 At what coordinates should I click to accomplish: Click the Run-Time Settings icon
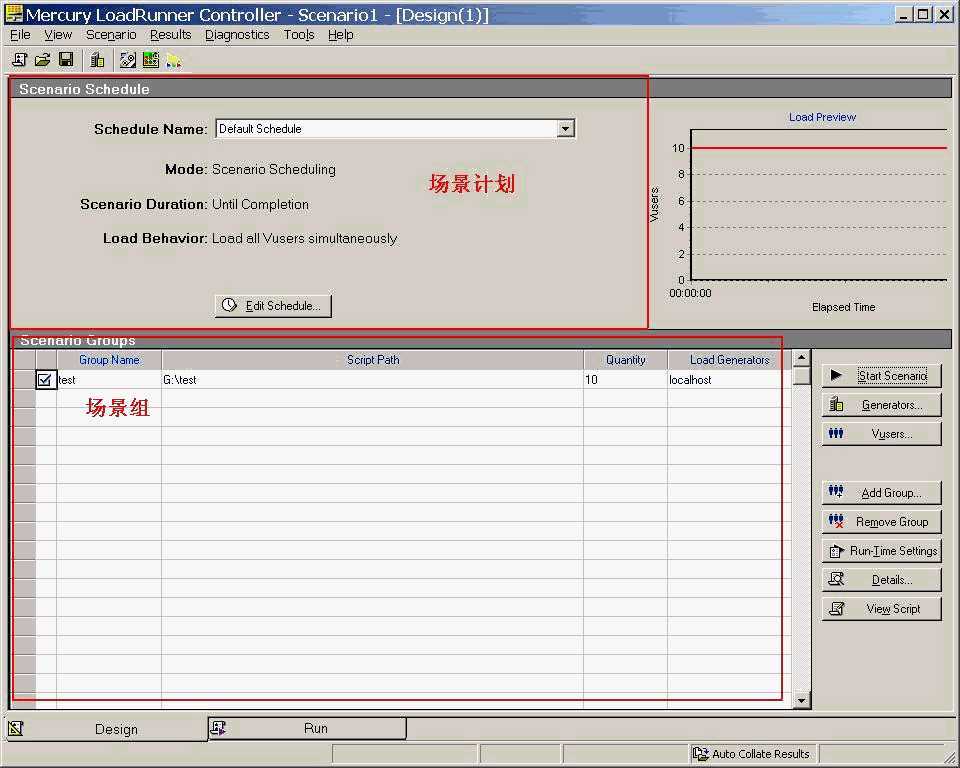coord(836,551)
